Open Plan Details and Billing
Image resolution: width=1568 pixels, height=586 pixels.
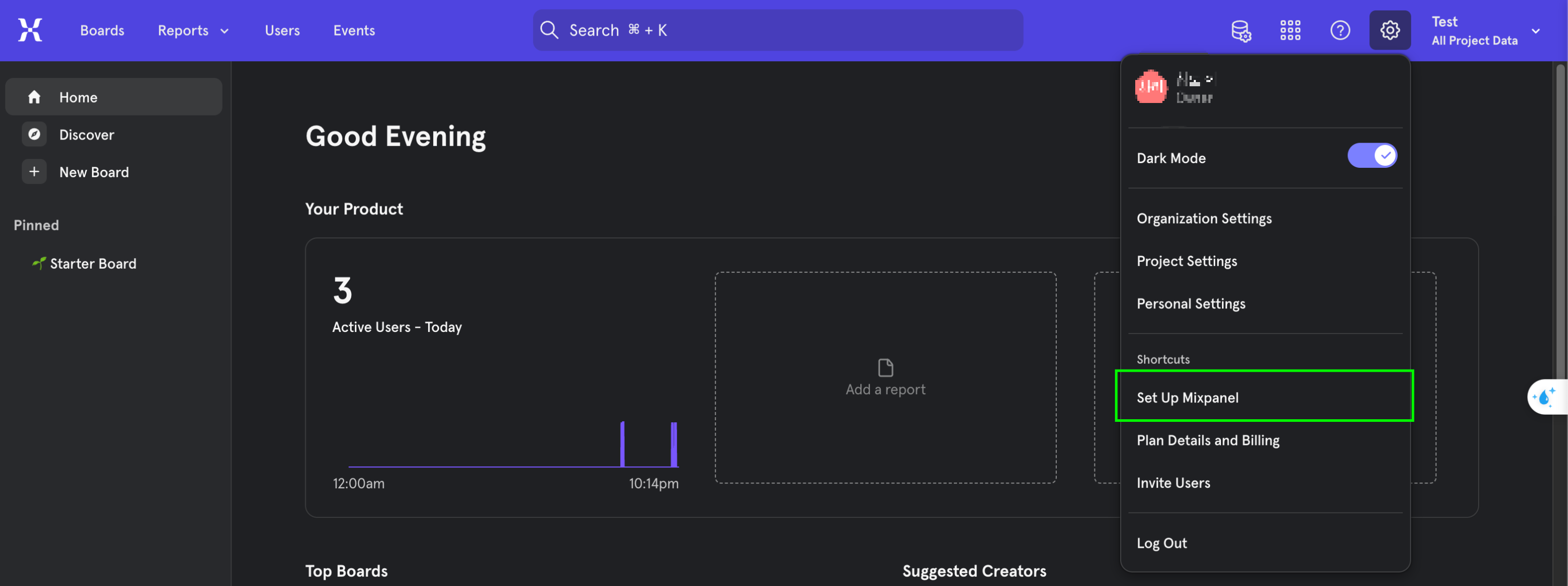[1208, 440]
